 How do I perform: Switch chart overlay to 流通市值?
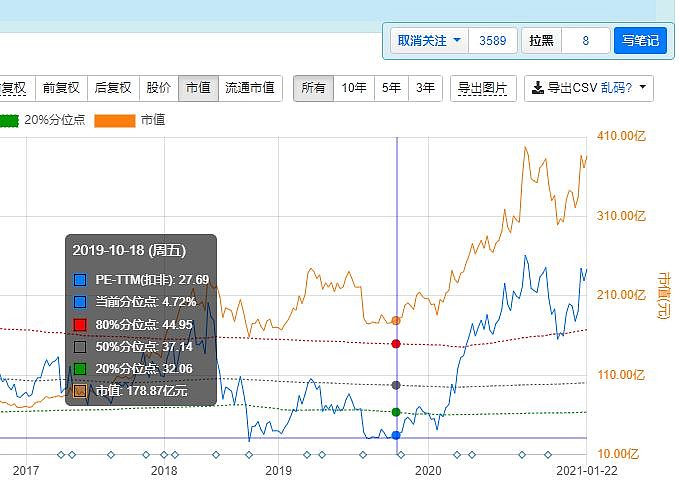[250, 88]
